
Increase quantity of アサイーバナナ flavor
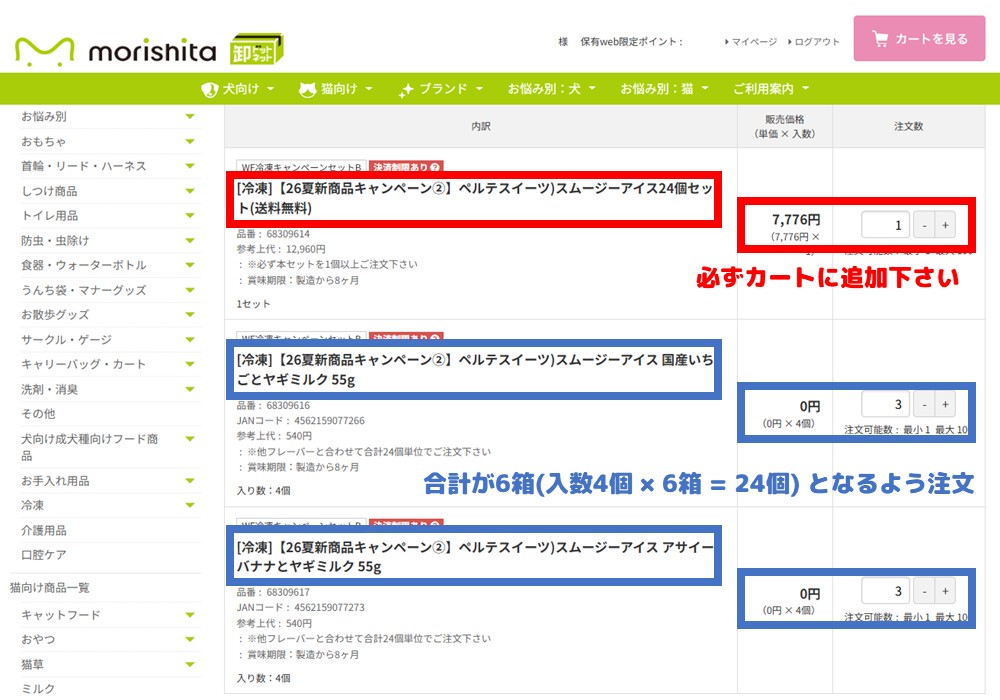point(945,591)
